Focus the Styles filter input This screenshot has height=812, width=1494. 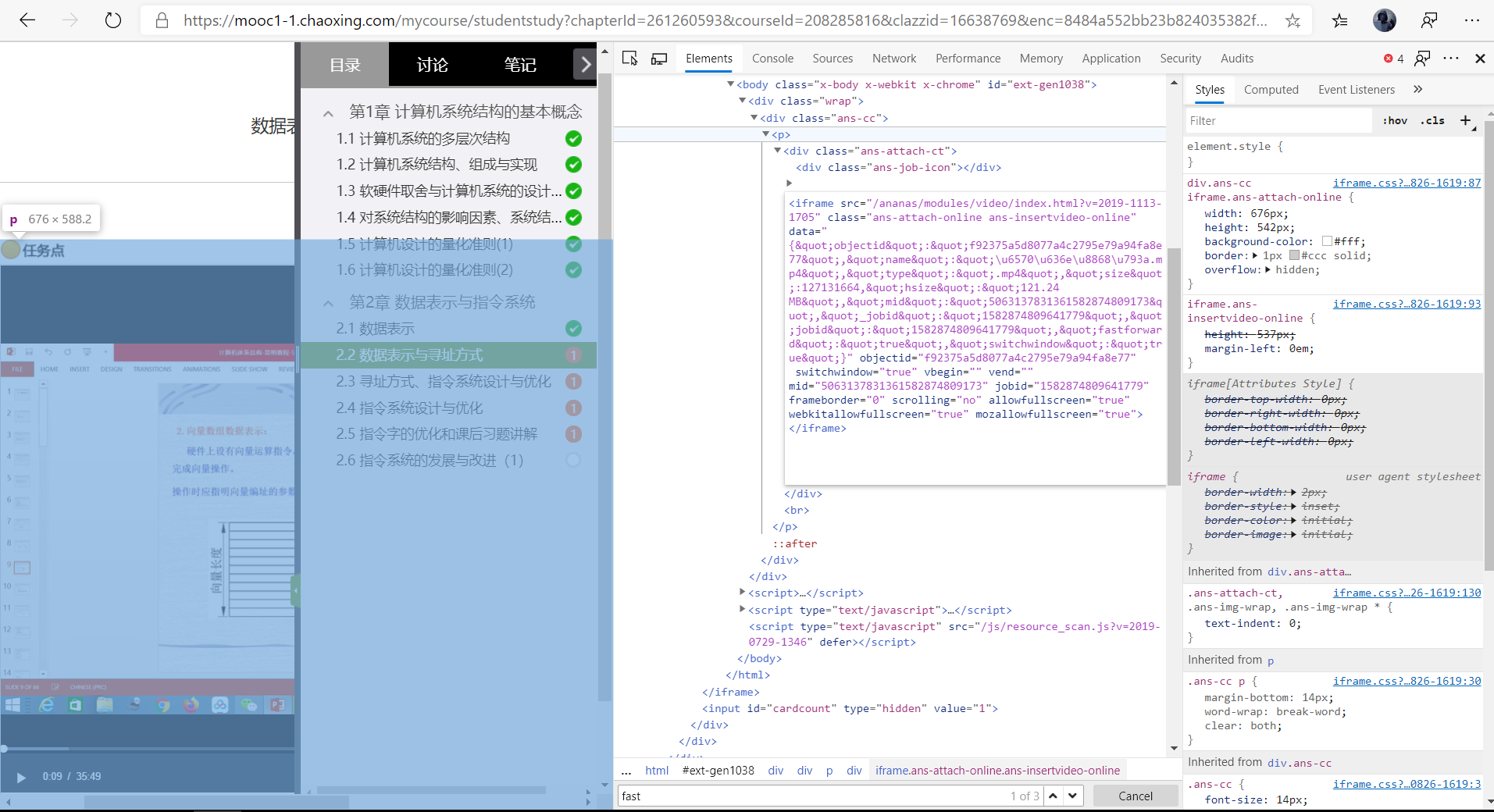[1278, 120]
